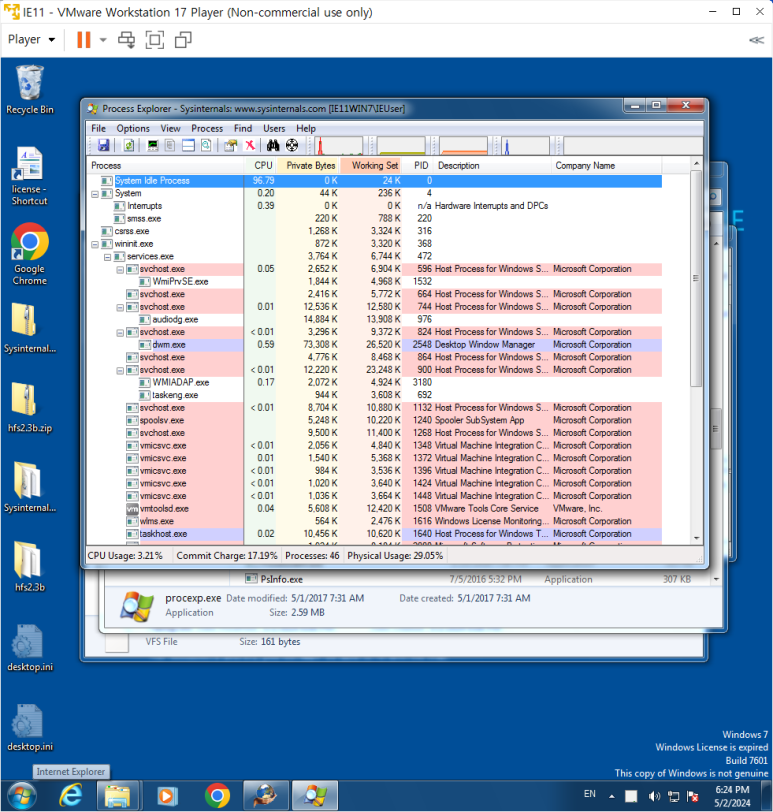Collapse the services.exe tree node

tap(107, 257)
